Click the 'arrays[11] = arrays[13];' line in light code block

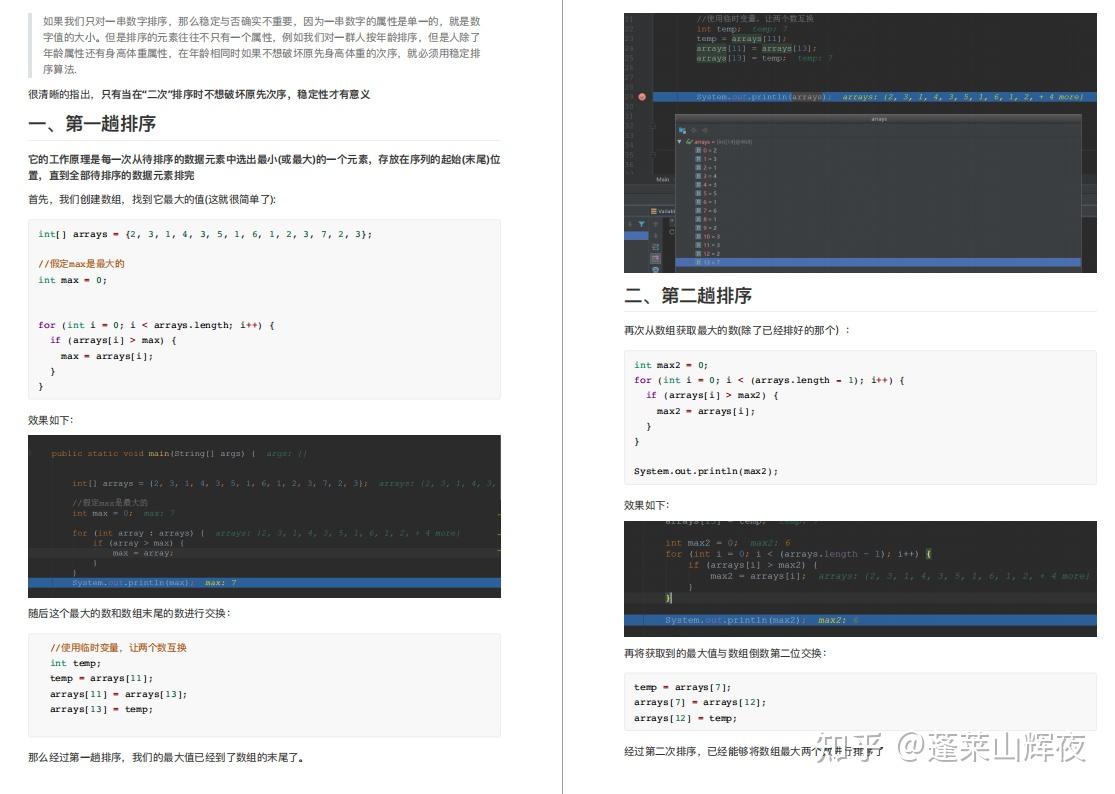click(118, 694)
